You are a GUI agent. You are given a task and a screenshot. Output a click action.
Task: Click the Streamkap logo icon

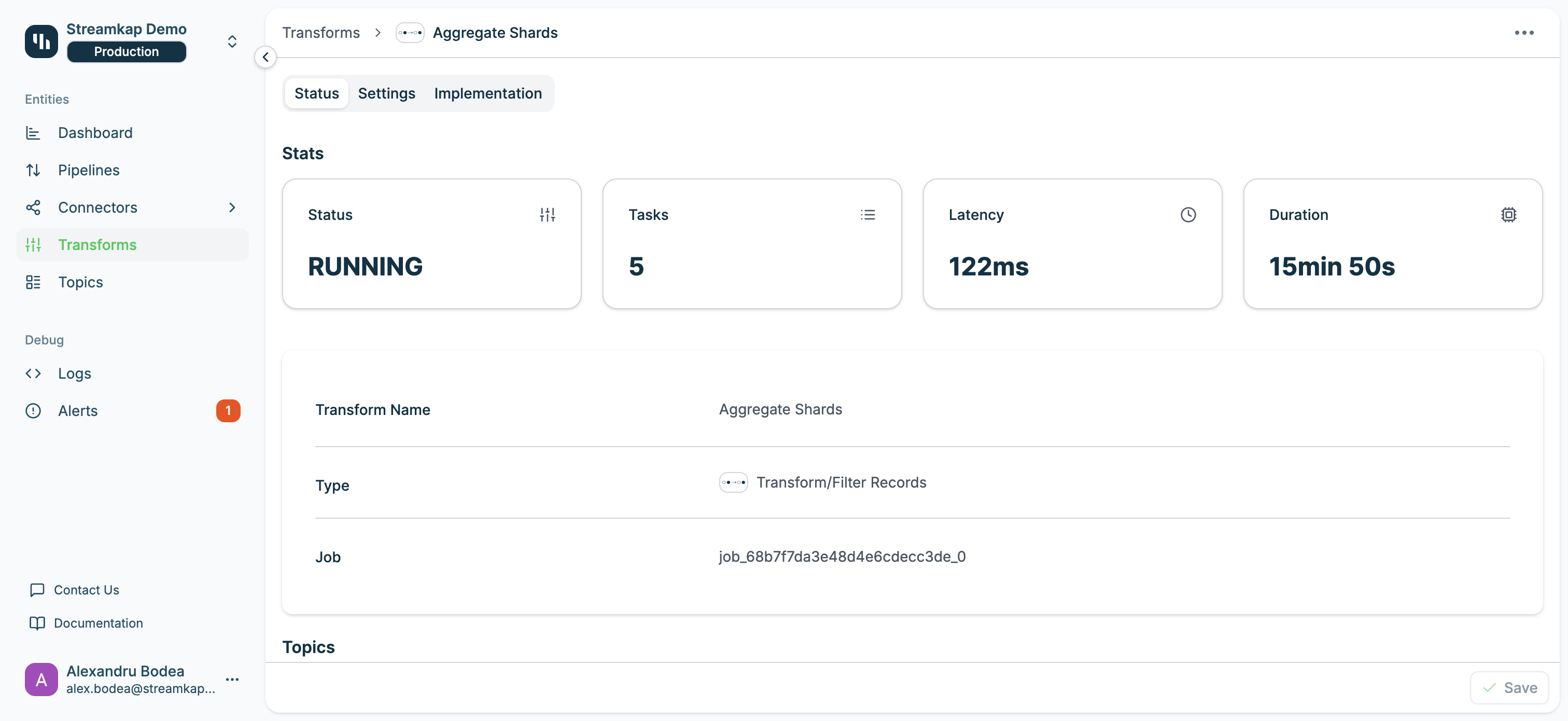41,41
